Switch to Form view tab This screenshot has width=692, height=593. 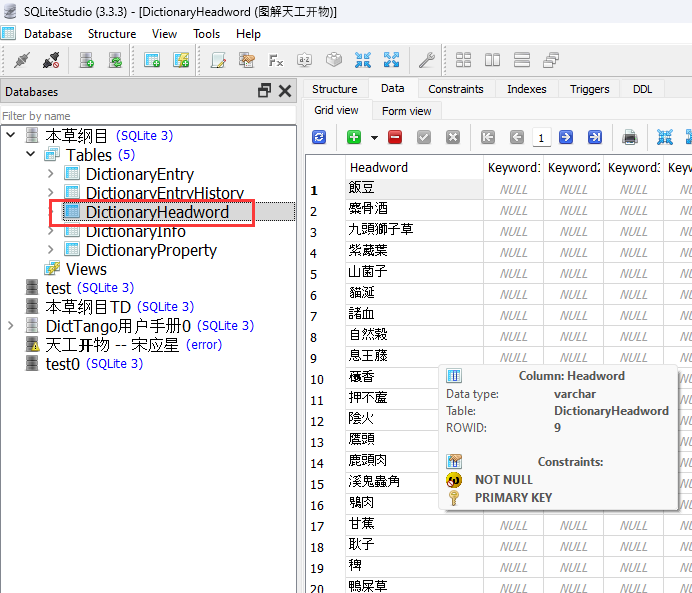(x=406, y=111)
